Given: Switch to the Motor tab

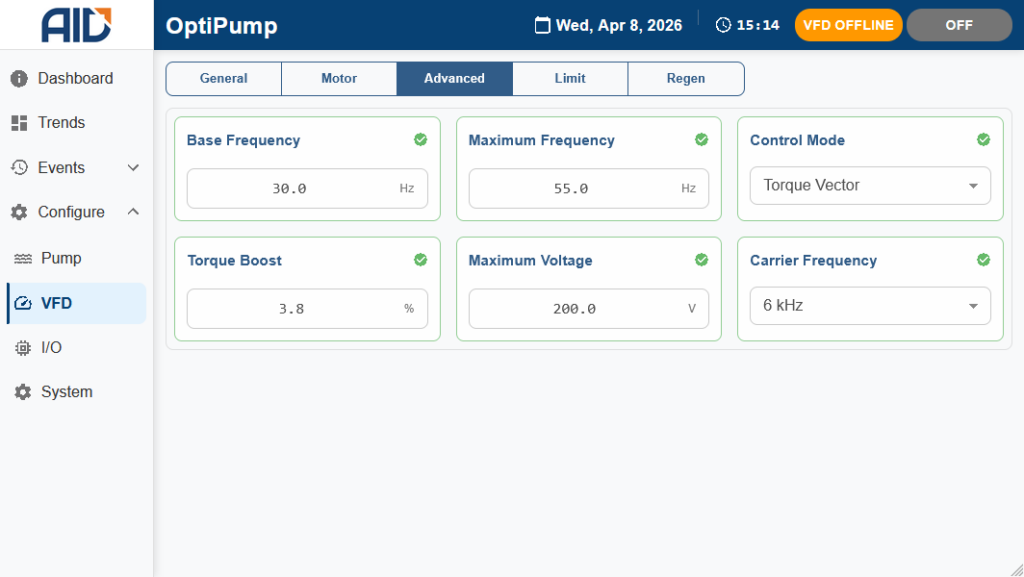Looking at the screenshot, I should [339, 79].
